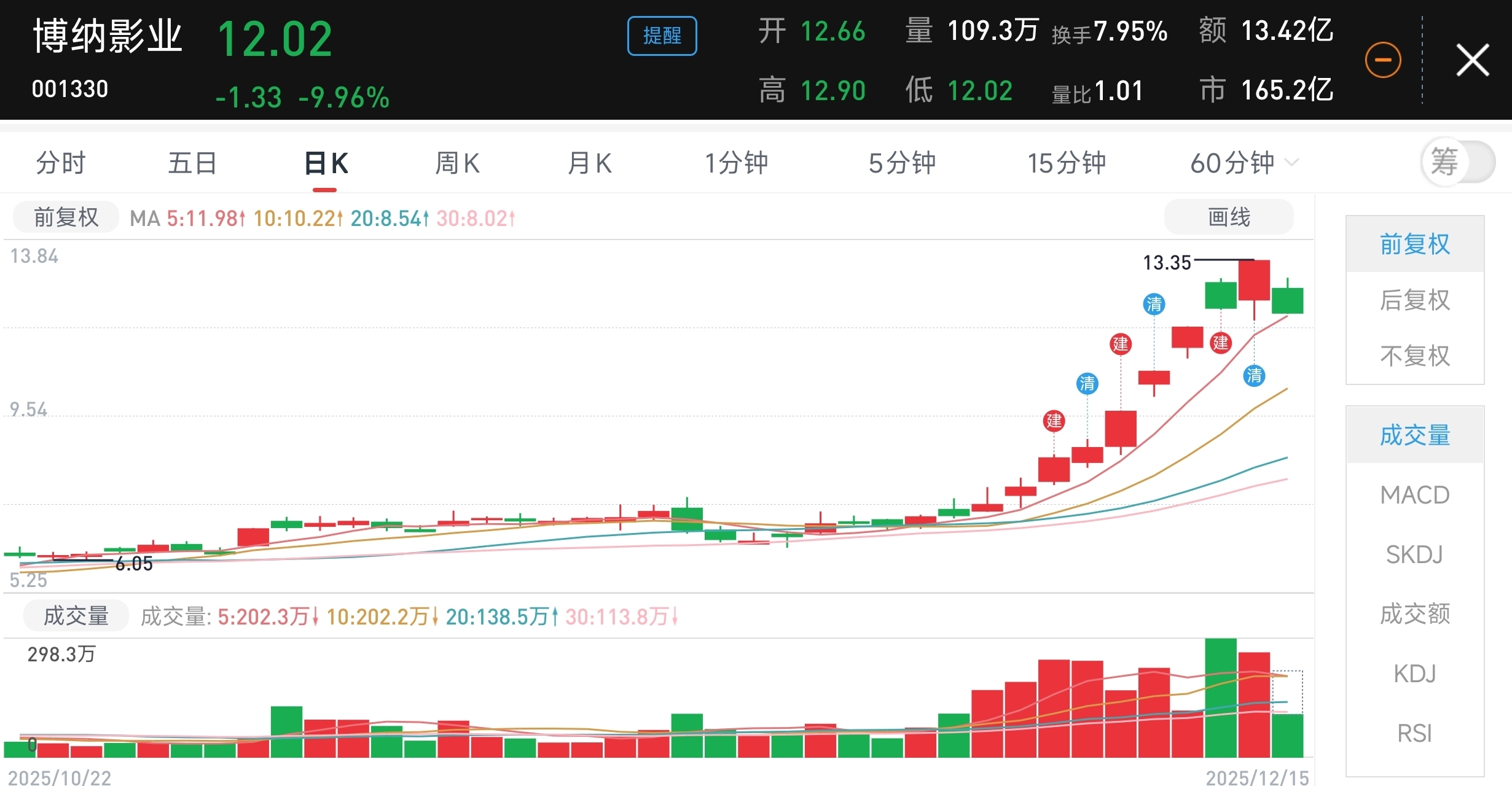Viewport: 1512px width, 786px height.
Task: Click the orange minus remove-from-watchlist icon
Action: pos(1383,60)
